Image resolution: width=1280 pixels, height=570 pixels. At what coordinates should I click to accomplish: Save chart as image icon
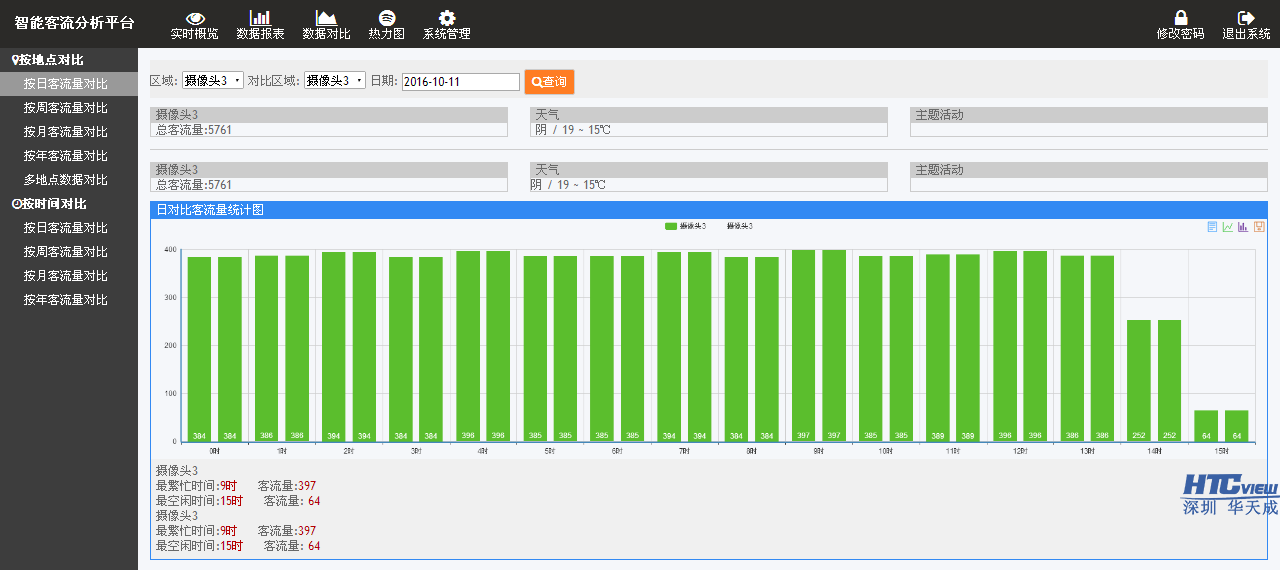pos(1259,227)
